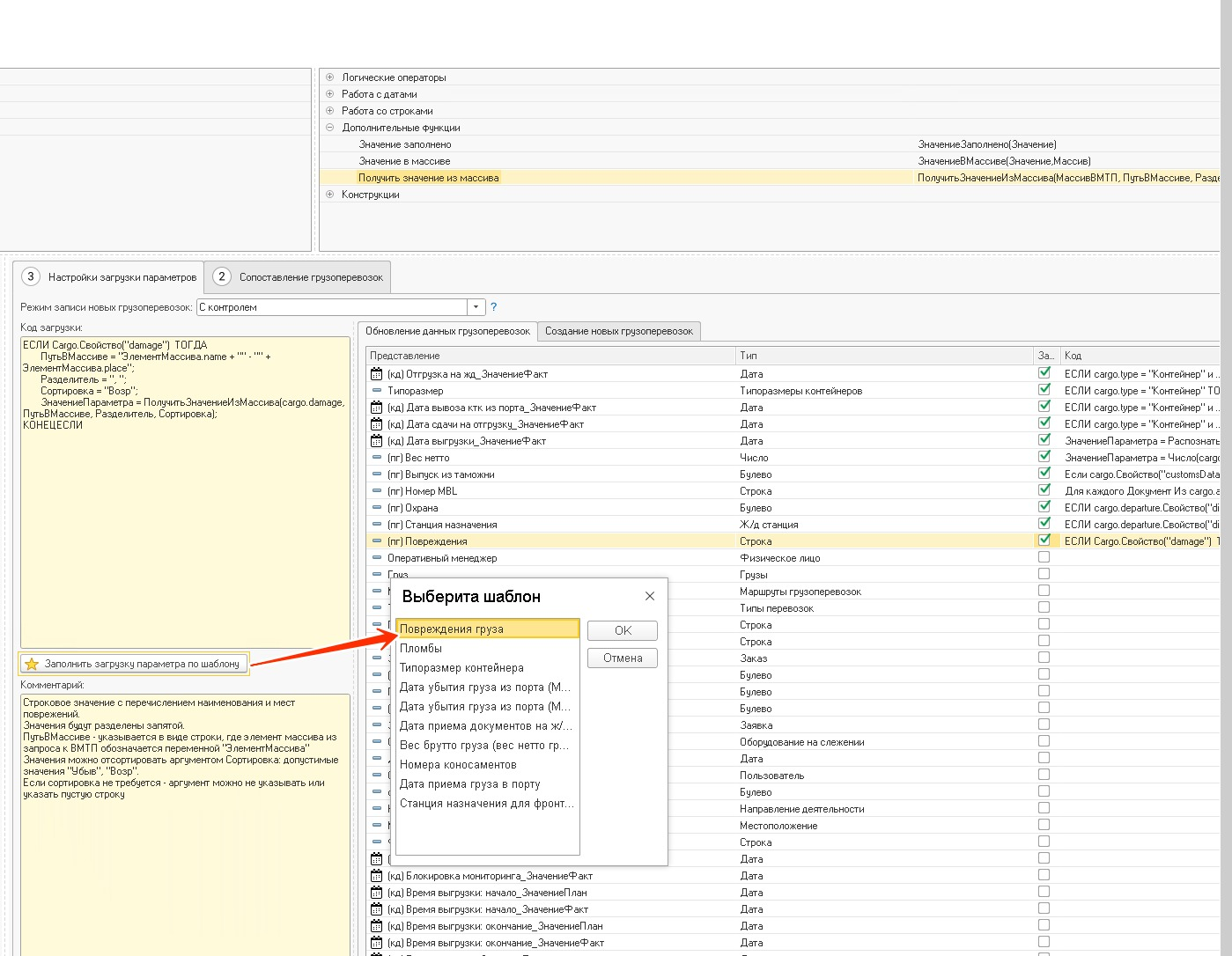1232x956 pixels.
Task: Expand the 'Логические операторы' group
Action: (x=330, y=77)
